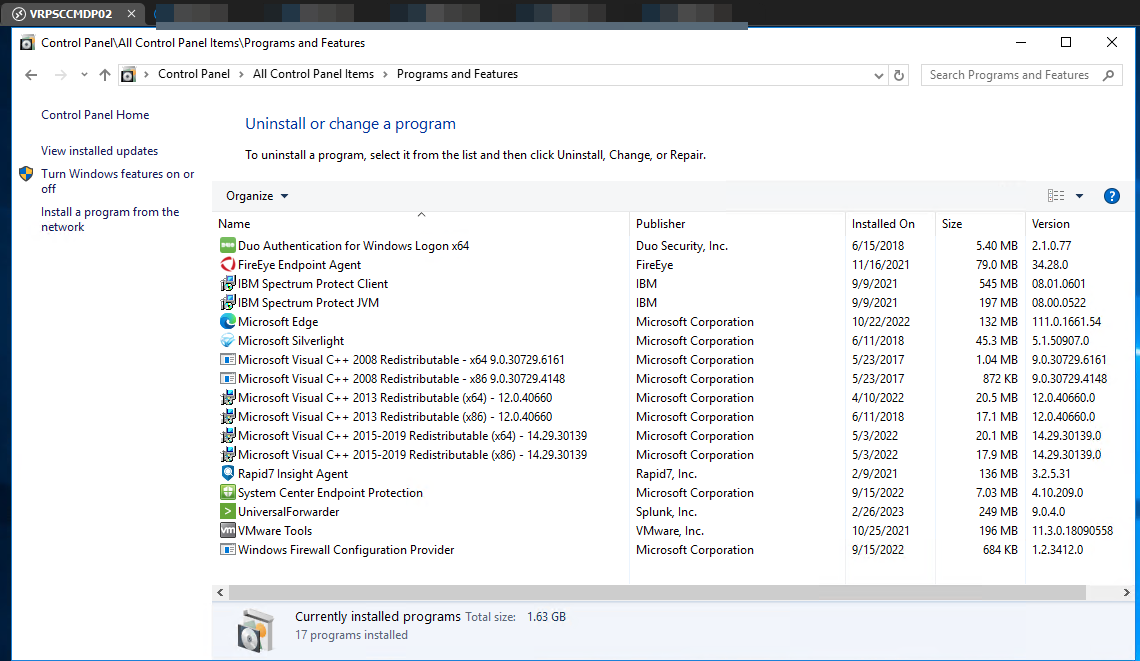Click the shield icon for Windows features
Viewport: 1140px width, 661px height.
click(26, 174)
